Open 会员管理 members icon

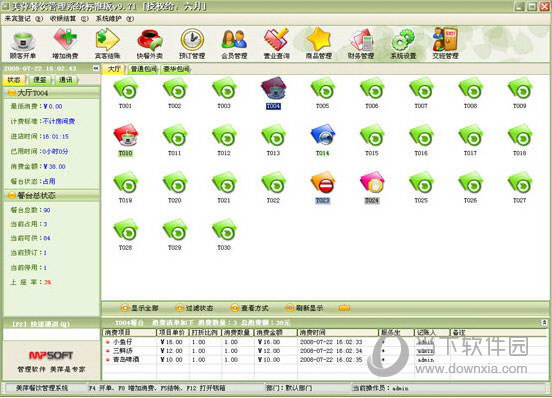(x=234, y=44)
